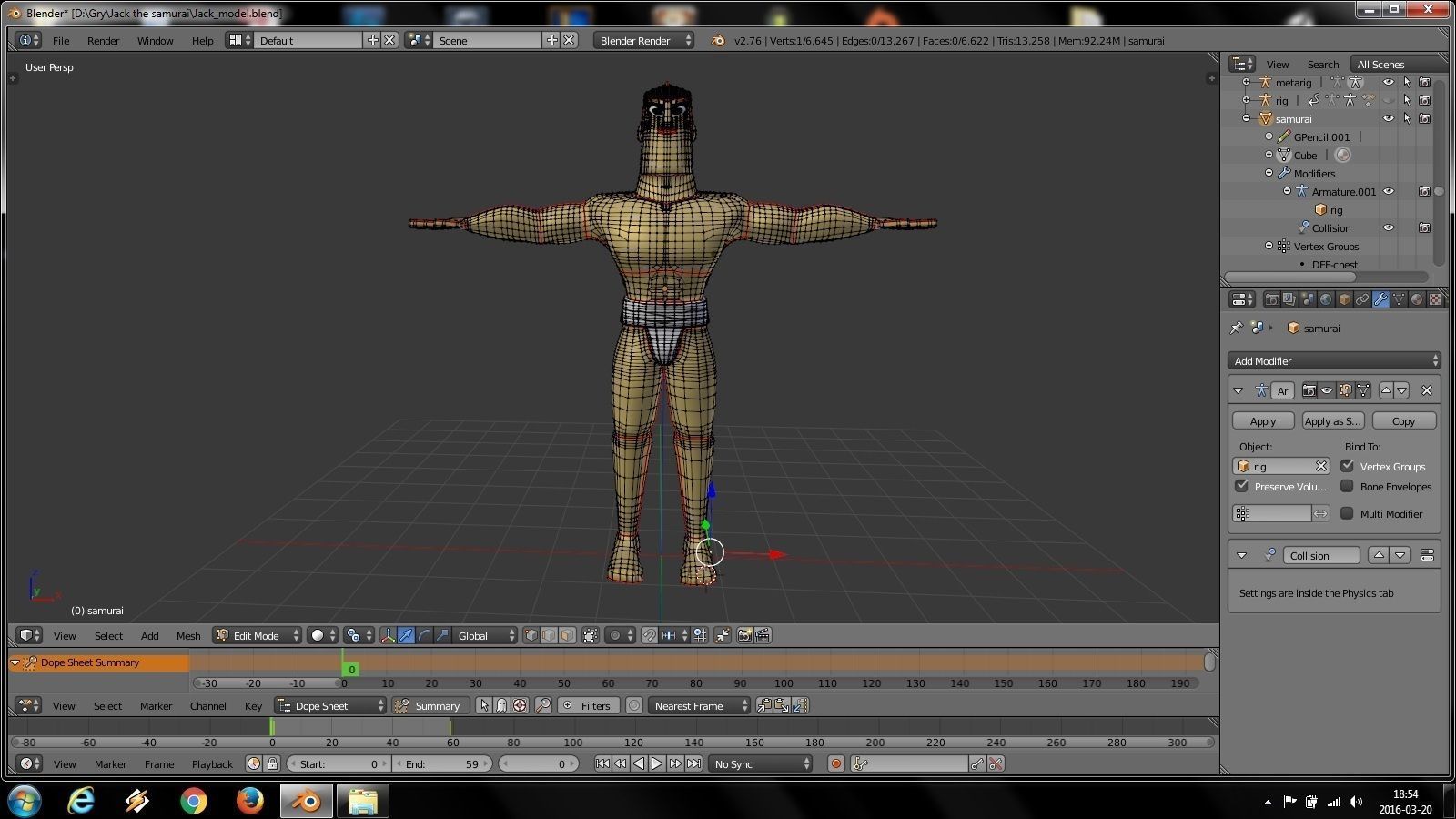
Task: Click the Summary toggle button
Action: coord(430,705)
